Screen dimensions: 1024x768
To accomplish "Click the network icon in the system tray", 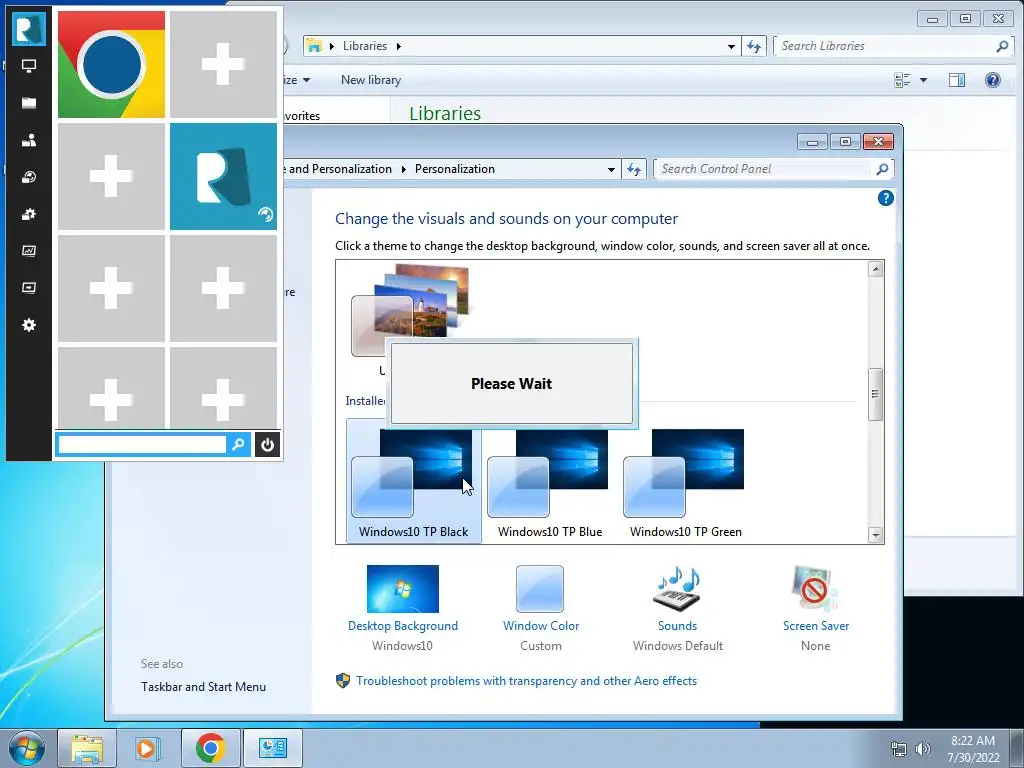I will [x=899, y=749].
